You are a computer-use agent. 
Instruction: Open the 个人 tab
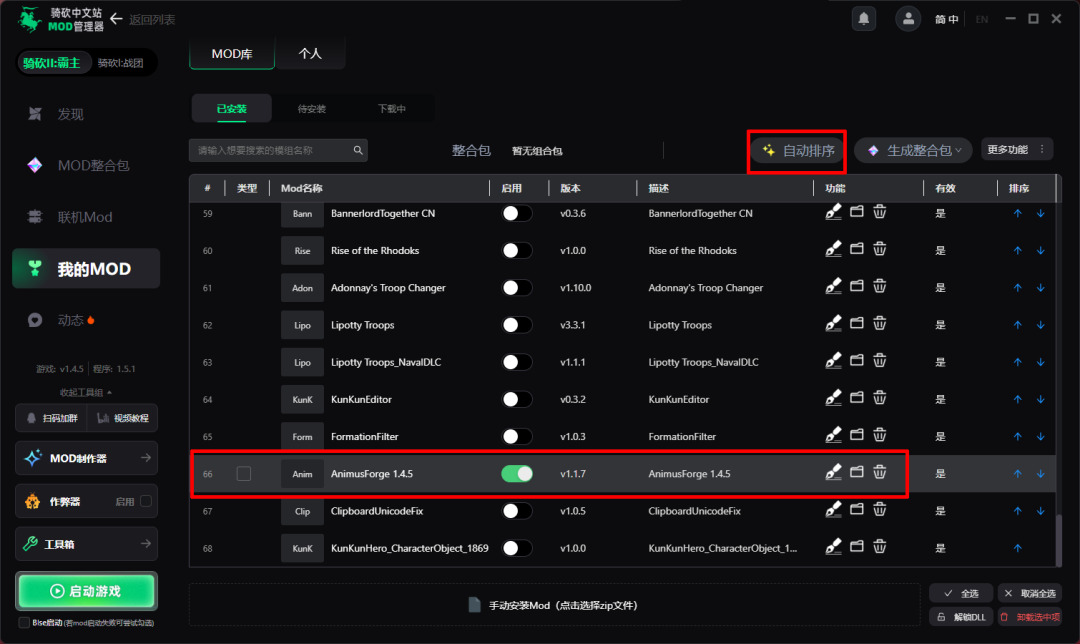[x=310, y=54]
